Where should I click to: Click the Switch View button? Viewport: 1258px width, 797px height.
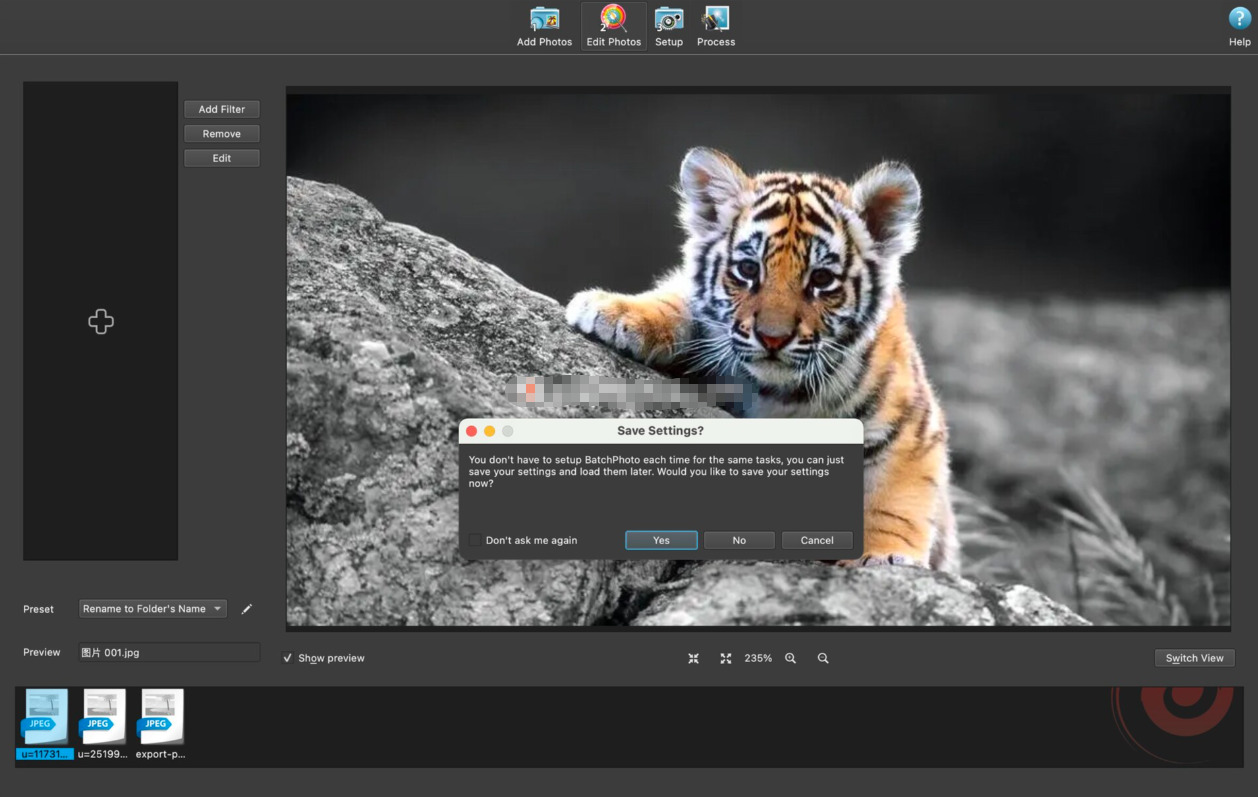(1194, 658)
